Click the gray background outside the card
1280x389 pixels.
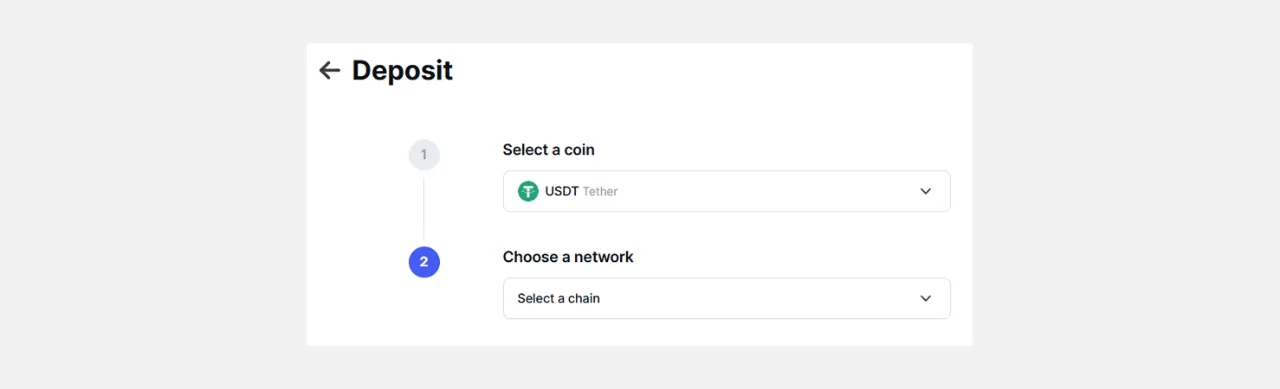click(150, 200)
